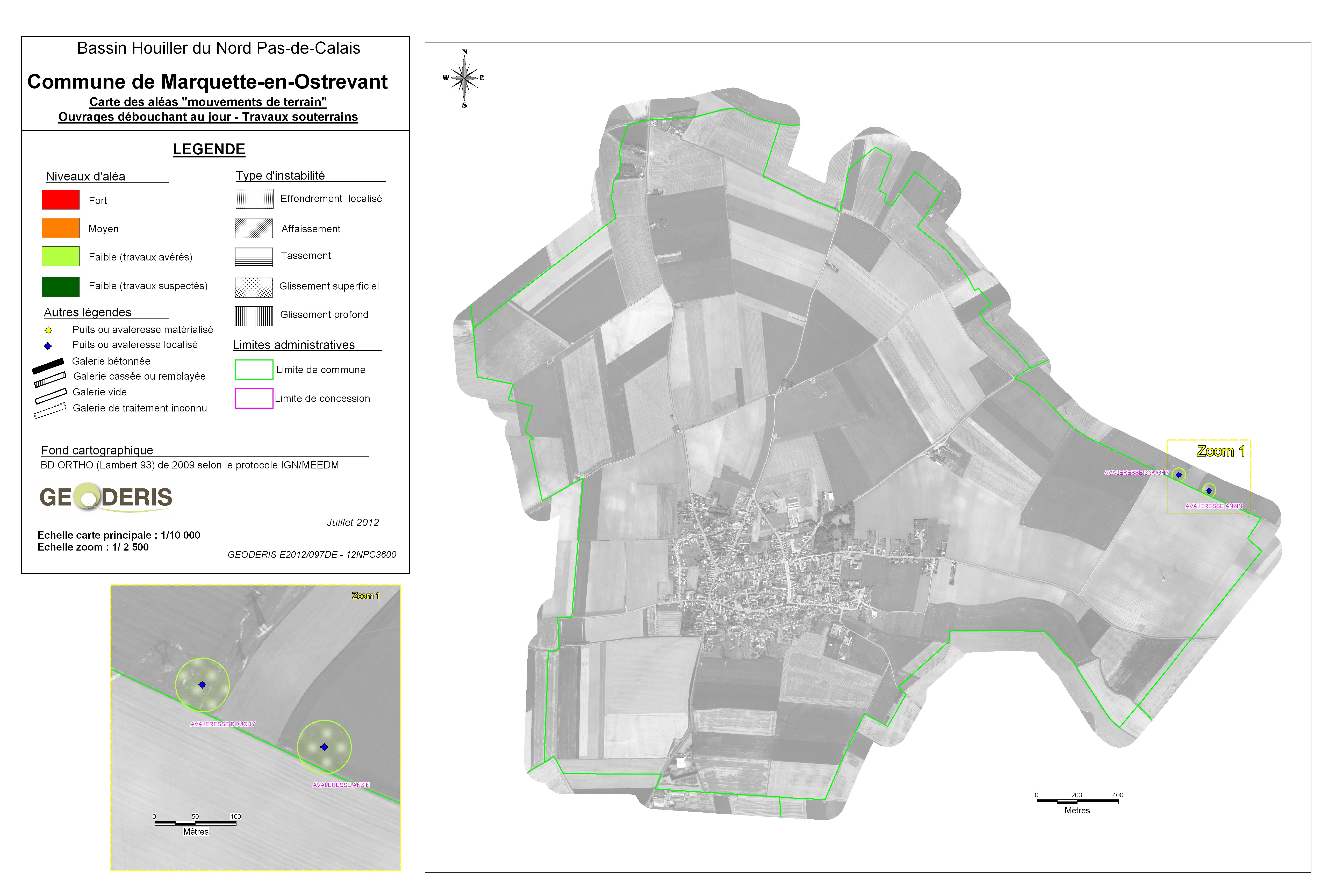This screenshot has width=1336, height=896.
Task: Click the Glissement superficiel pattern swatch
Action: 254,287
